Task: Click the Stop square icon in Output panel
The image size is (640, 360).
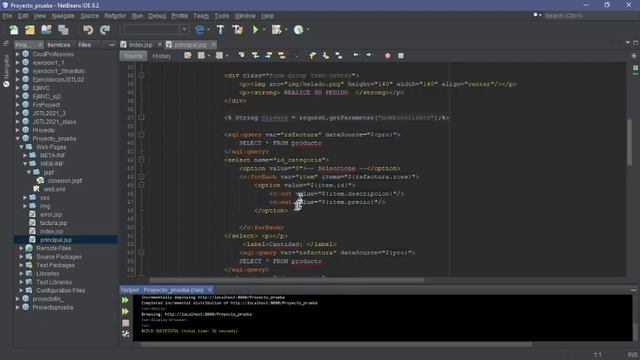Action: (x=125, y=323)
